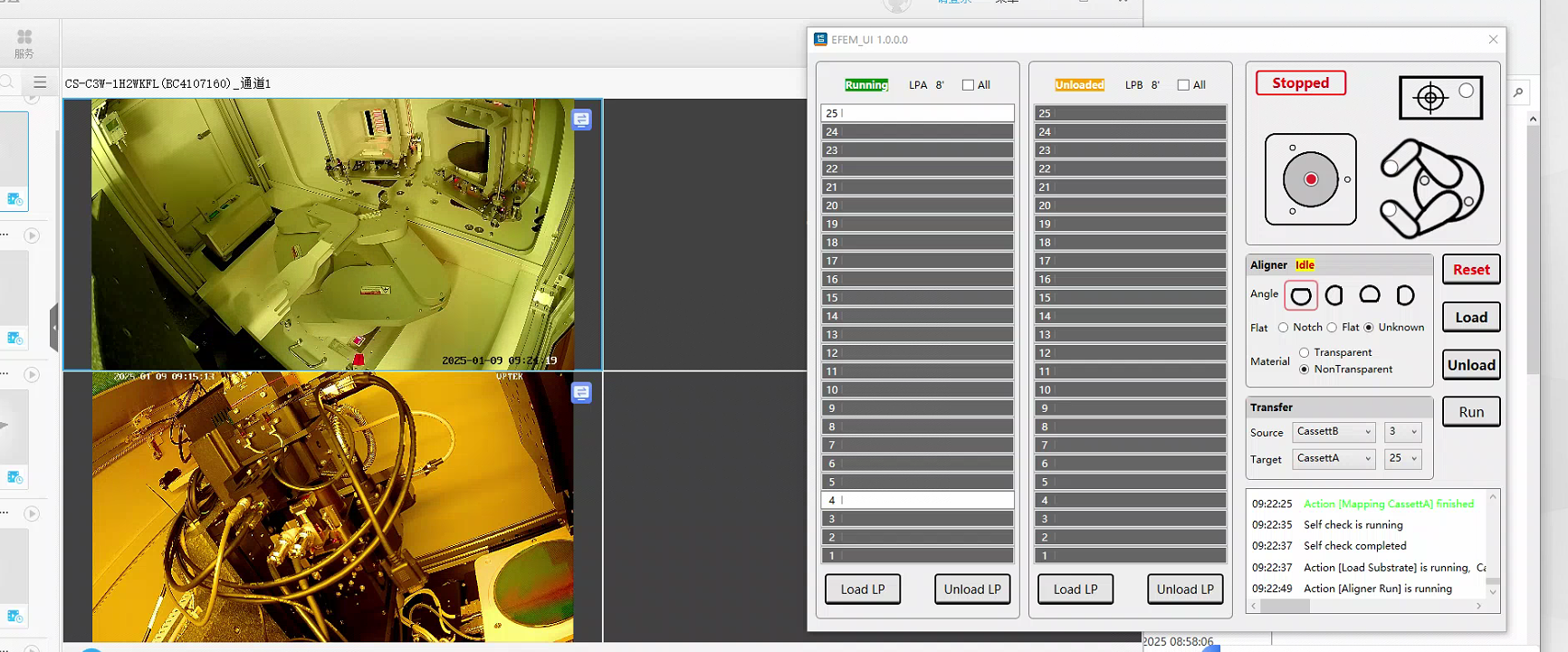
Task: Select LPB slot 12 row
Action: [x=1130, y=352]
